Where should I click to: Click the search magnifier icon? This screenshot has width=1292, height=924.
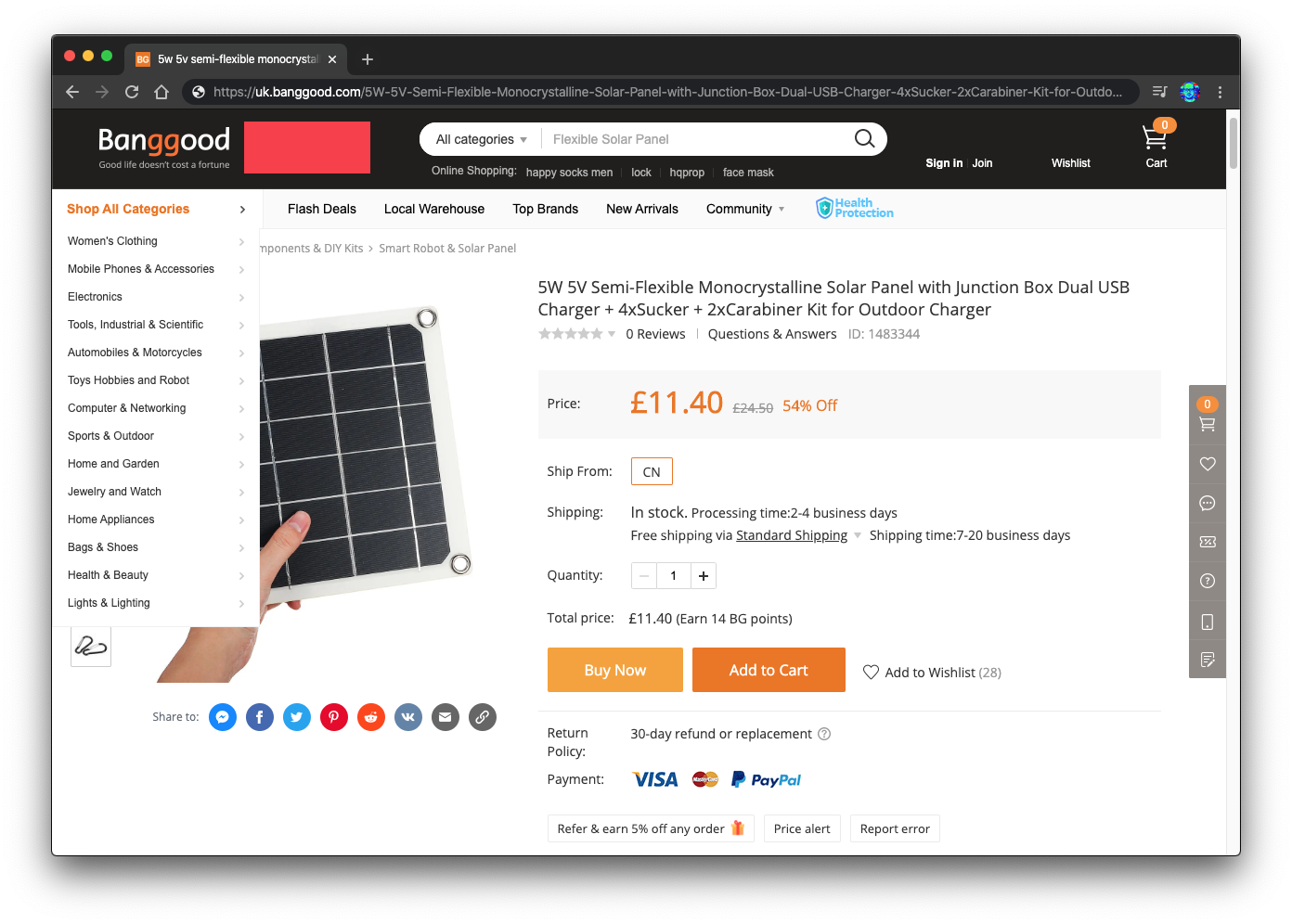click(x=863, y=138)
